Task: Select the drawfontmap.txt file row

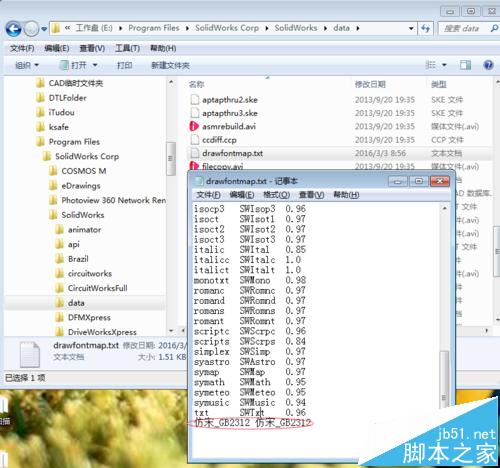Action: click(340, 153)
